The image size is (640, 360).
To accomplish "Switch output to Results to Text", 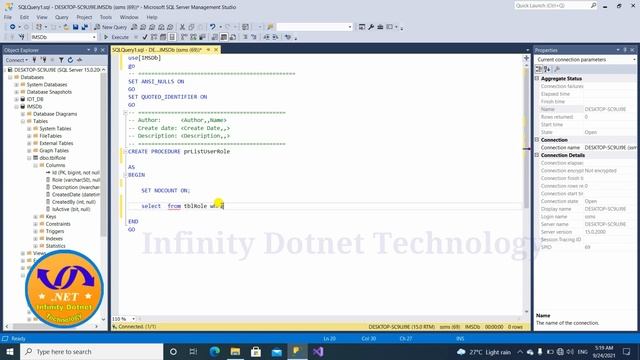I will coord(215,37).
